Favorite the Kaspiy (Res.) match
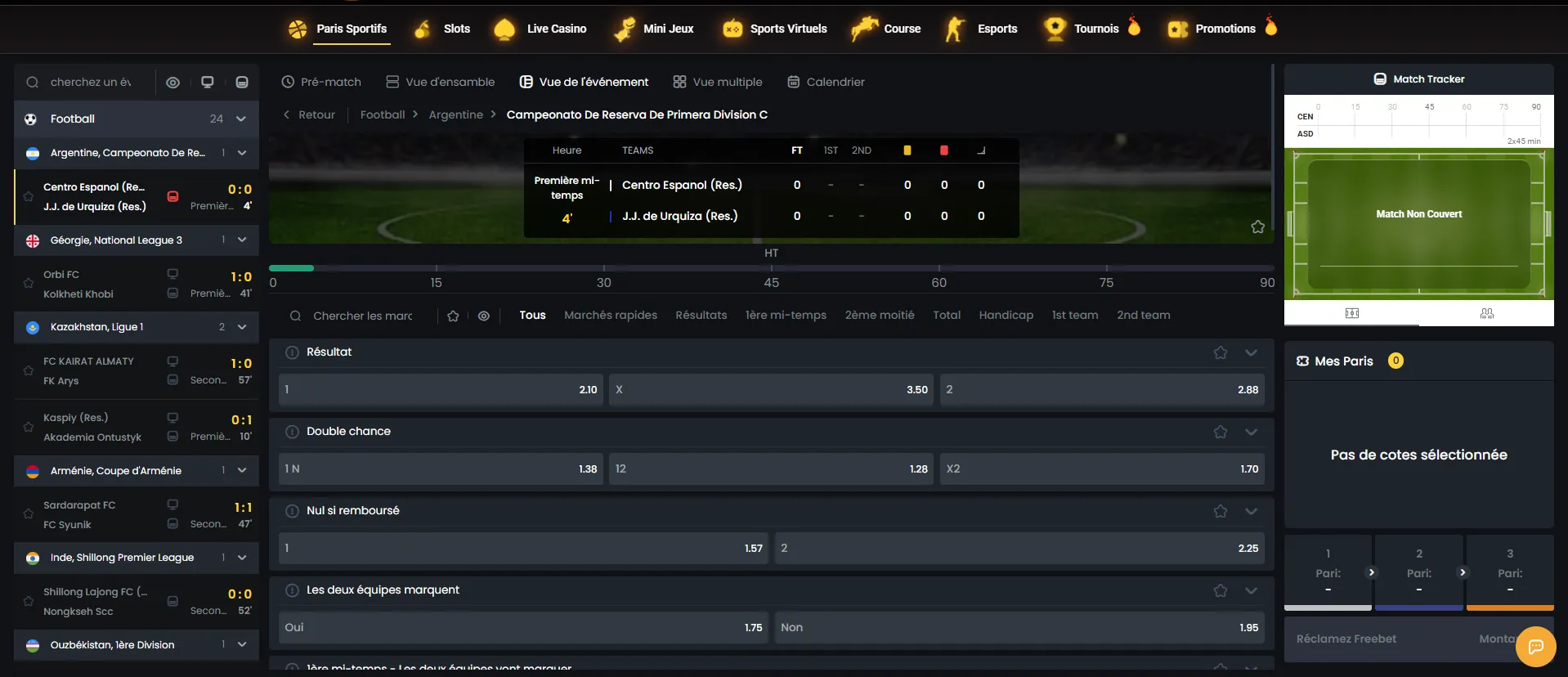 (29, 427)
